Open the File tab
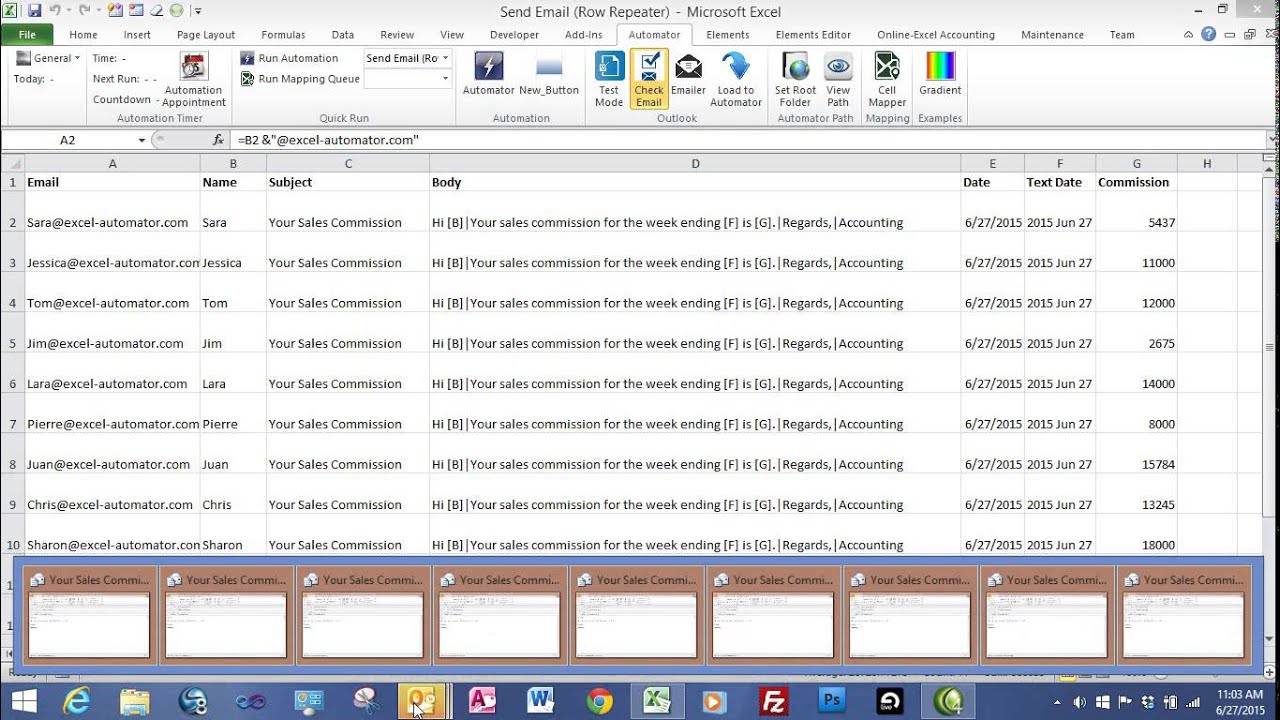Image resolution: width=1280 pixels, height=720 pixels. click(27, 34)
